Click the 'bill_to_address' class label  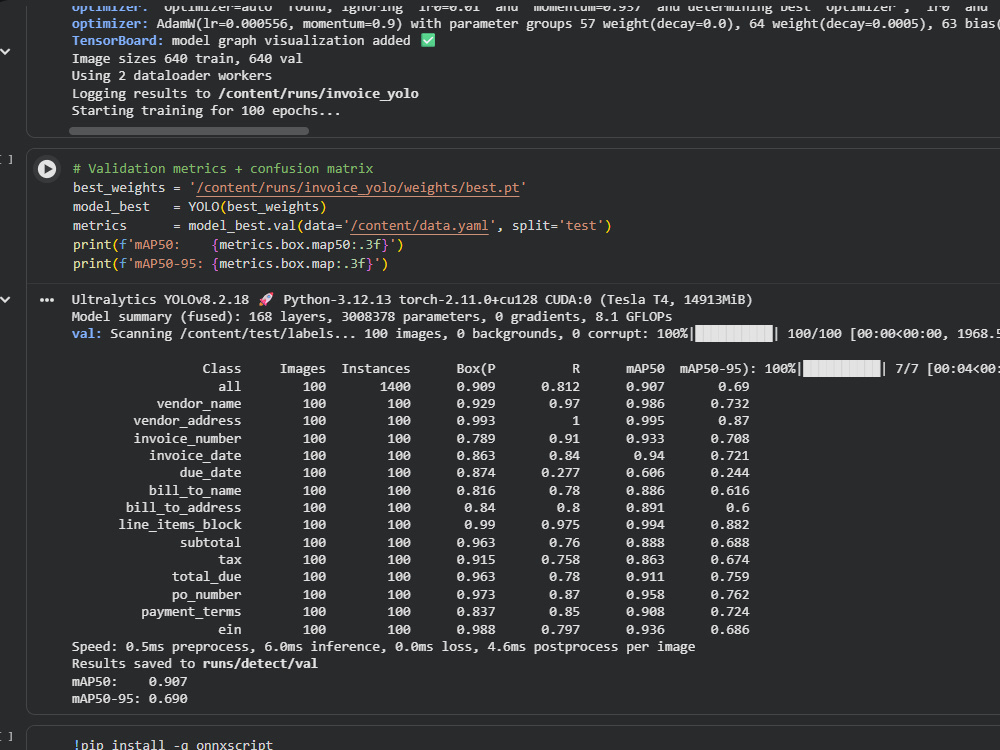tap(184, 508)
